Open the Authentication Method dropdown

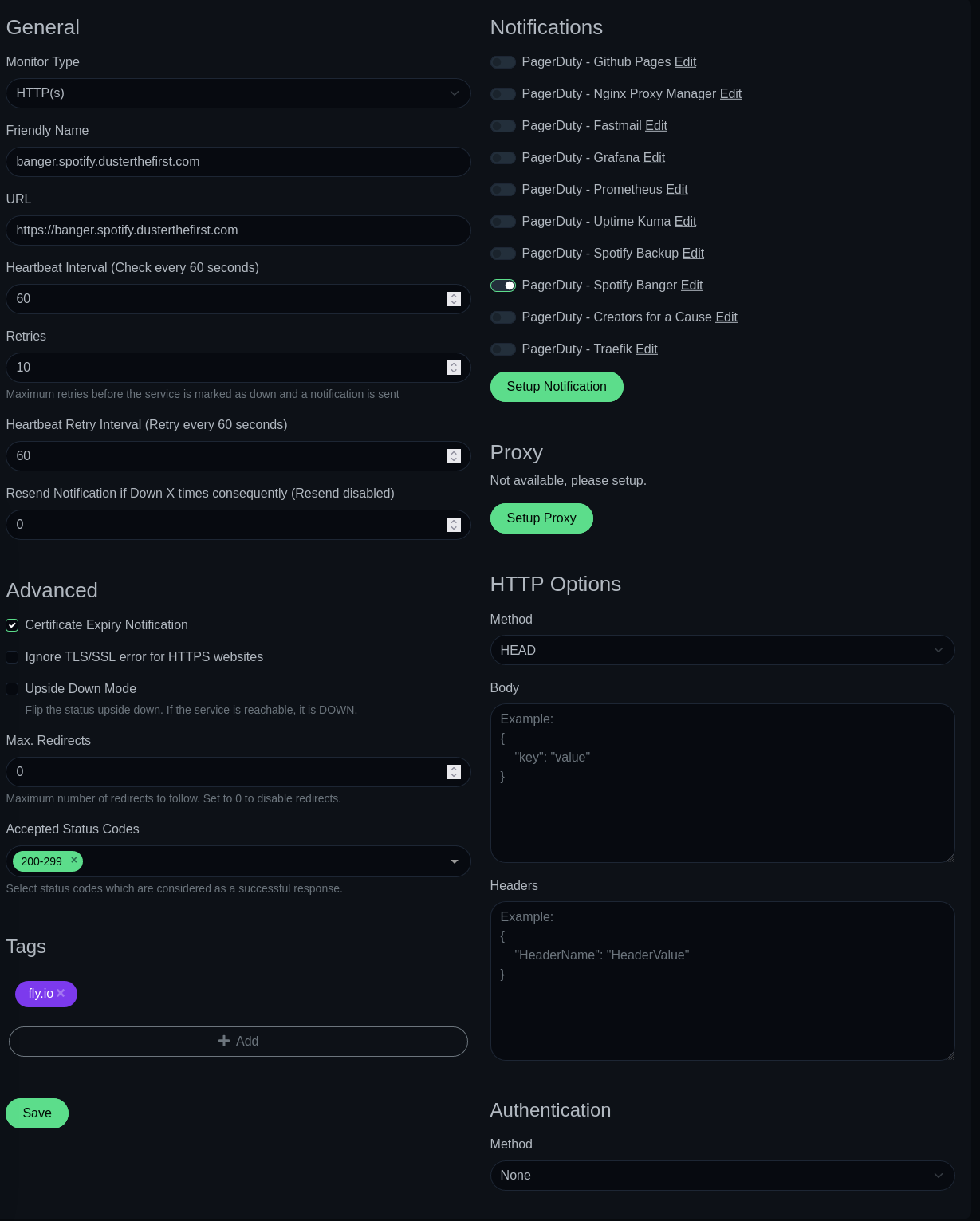(x=722, y=1175)
